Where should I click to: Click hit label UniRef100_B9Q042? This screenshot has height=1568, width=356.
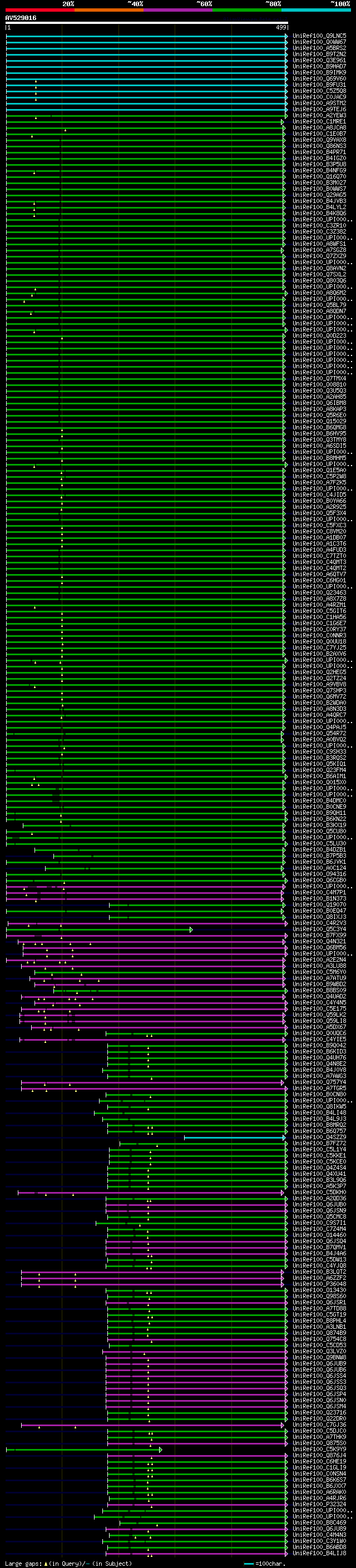(319, 1045)
